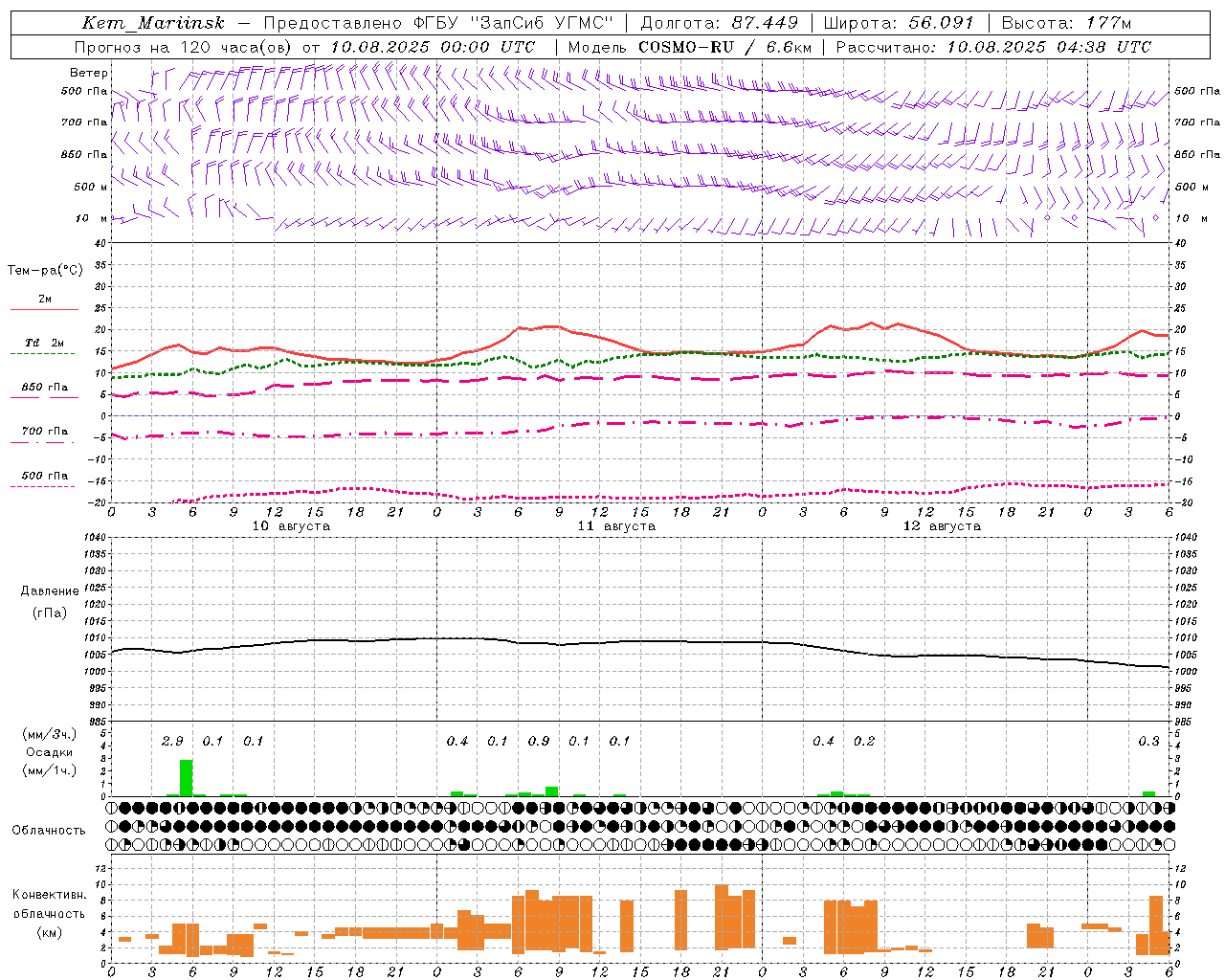1225x980 pixels.
Task: Click the 0.9 precipitation total value
Action: (539, 741)
